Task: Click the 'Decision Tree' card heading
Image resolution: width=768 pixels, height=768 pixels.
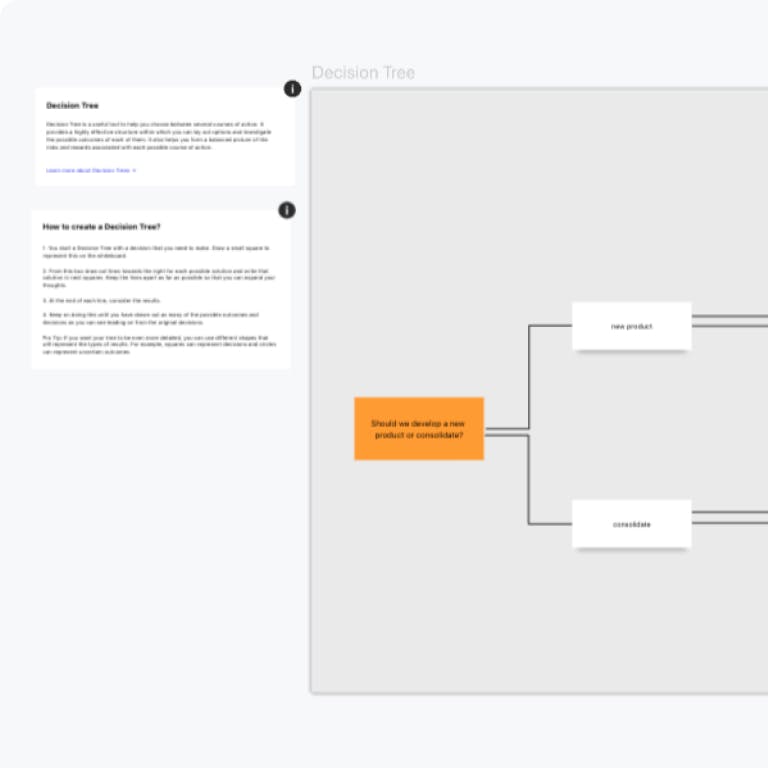Action: [72, 105]
